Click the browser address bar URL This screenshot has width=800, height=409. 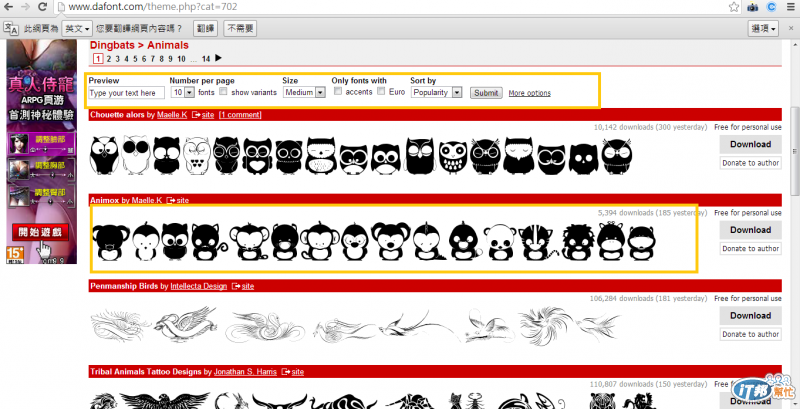tap(153, 7)
